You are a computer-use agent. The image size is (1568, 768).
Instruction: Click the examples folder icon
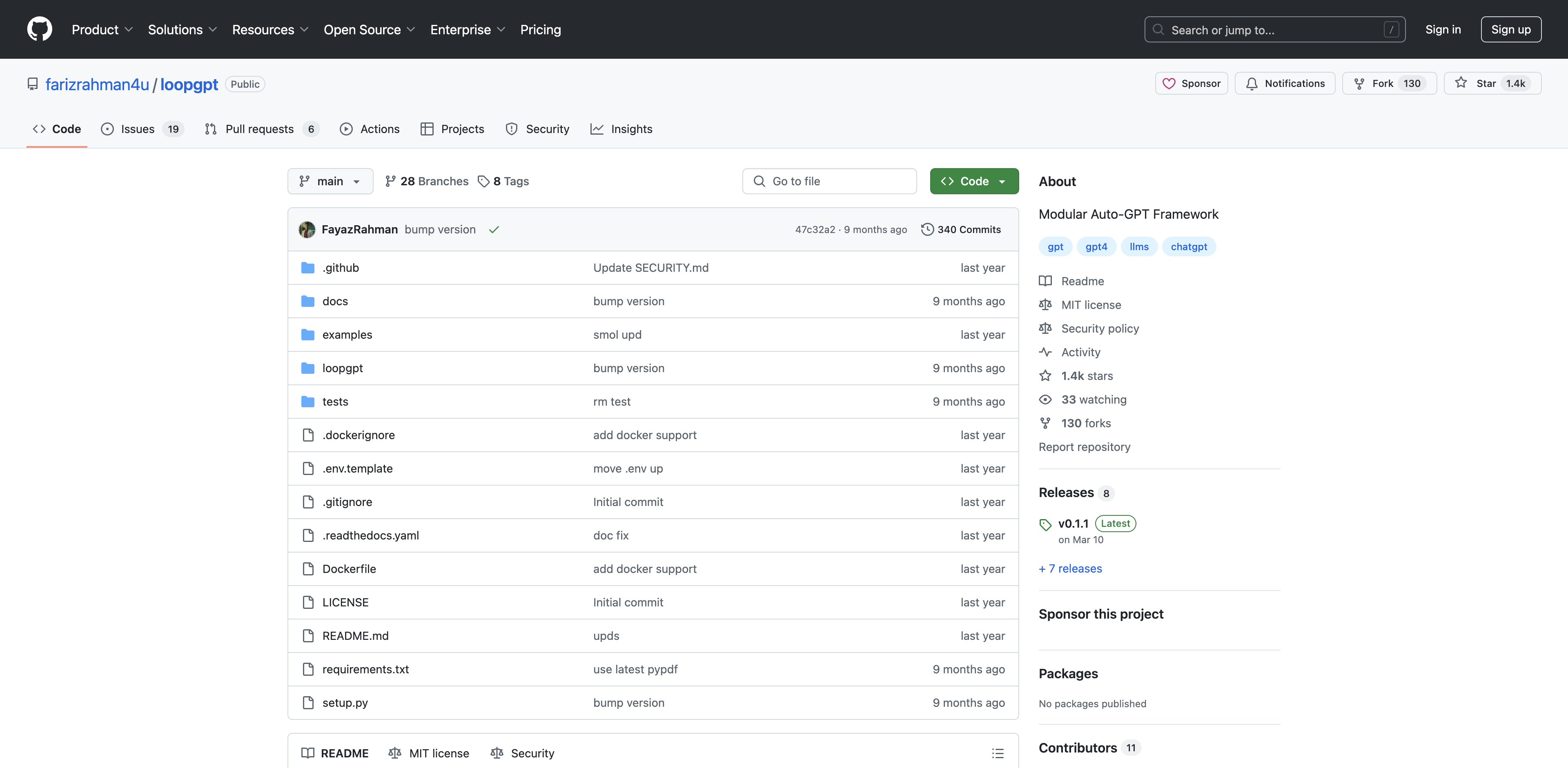click(308, 335)
